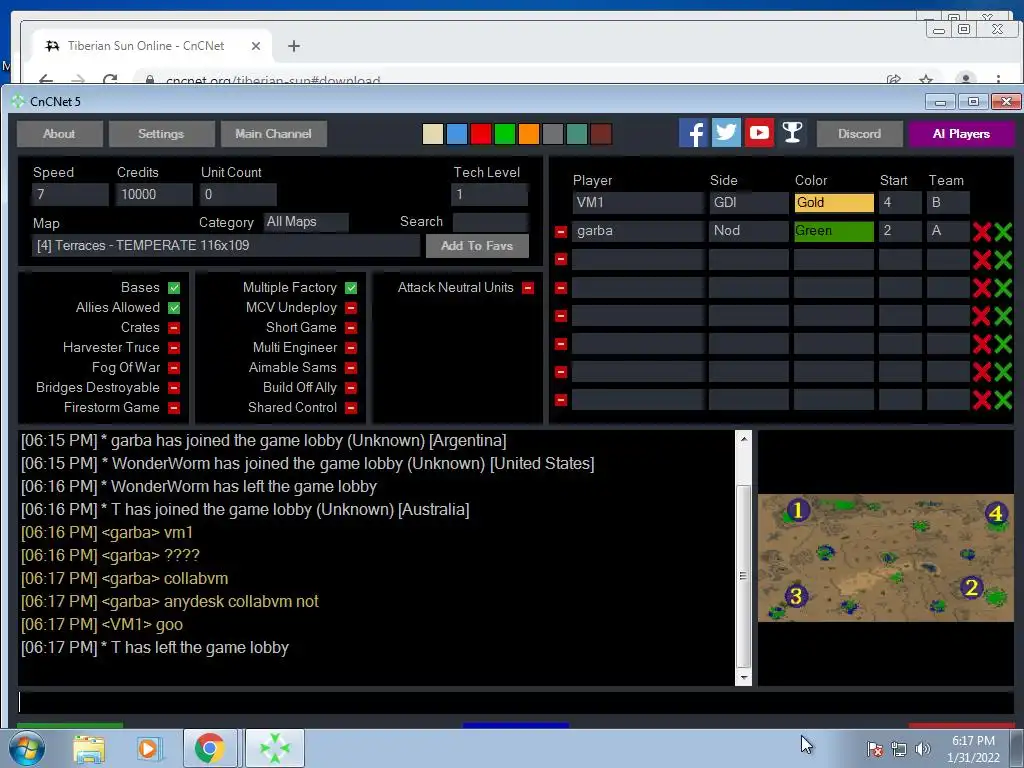Enable Attack Neutral Units option

528,288
